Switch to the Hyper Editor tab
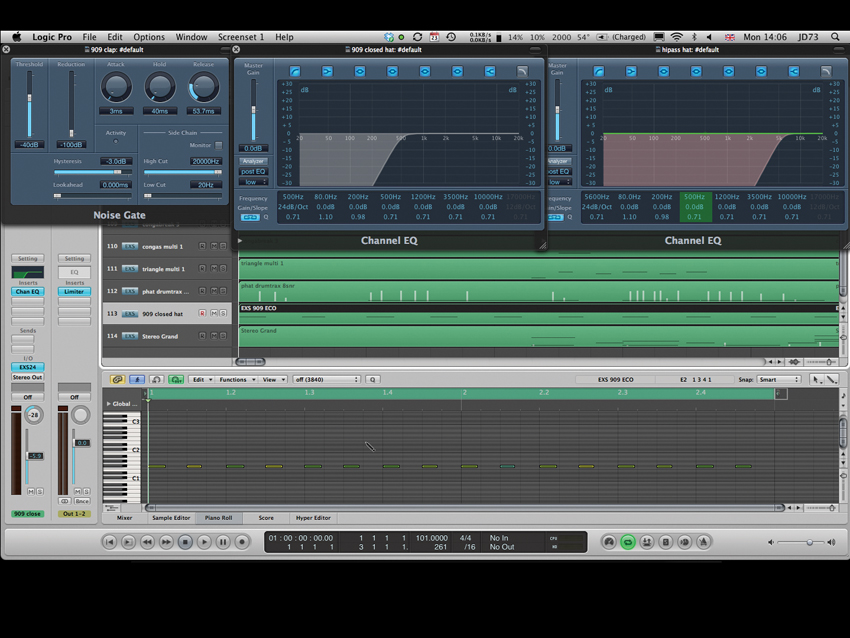 pos(313,518)
